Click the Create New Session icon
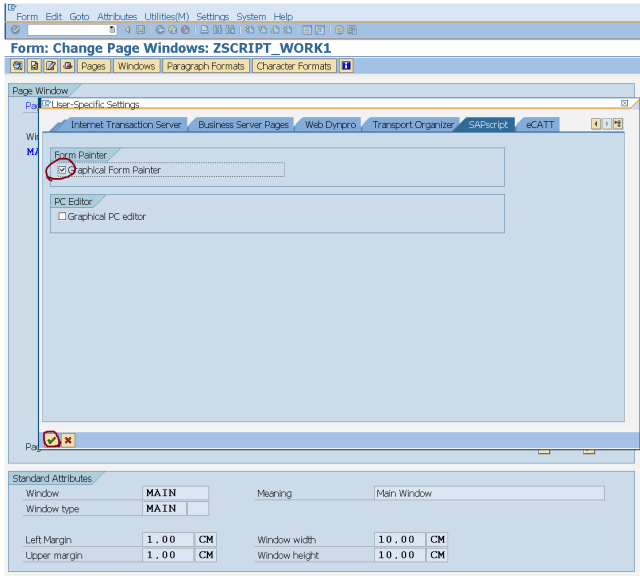Screen dimensions: 640x576 point(307,30)
